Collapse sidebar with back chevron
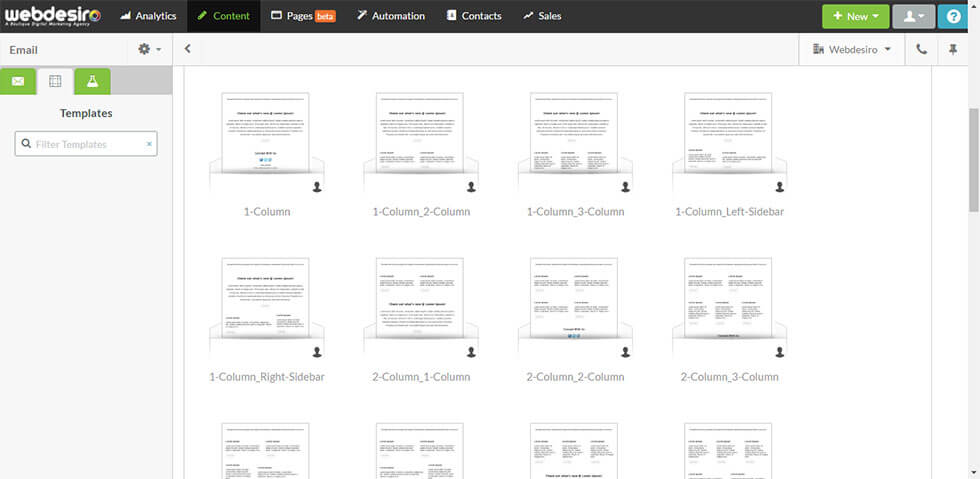The image size is (980, 479). point(187,49)
